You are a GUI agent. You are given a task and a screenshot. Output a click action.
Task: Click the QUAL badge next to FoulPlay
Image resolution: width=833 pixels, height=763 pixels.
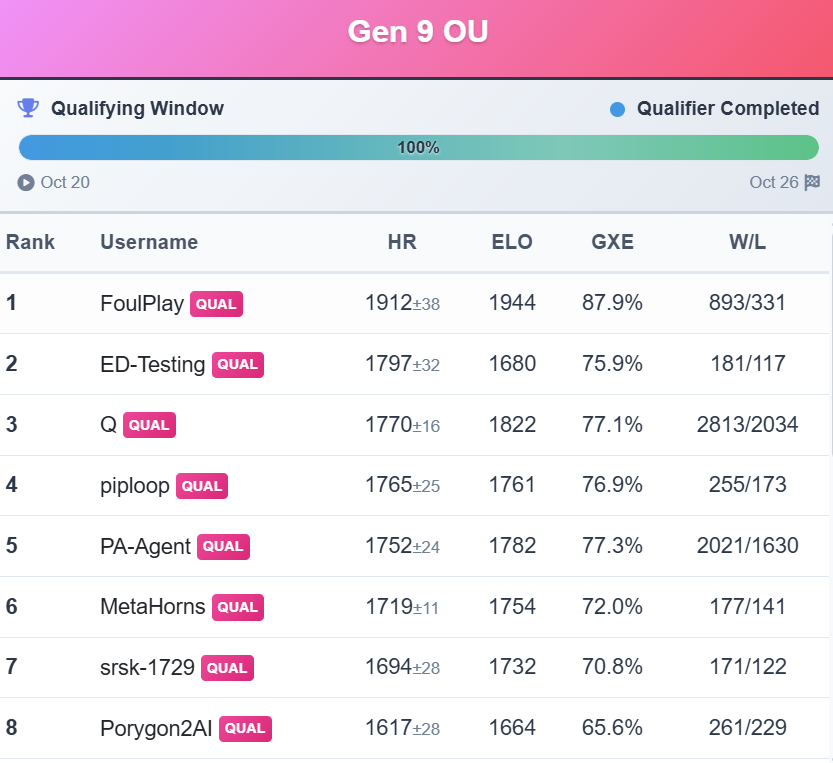tap(217, 303)
